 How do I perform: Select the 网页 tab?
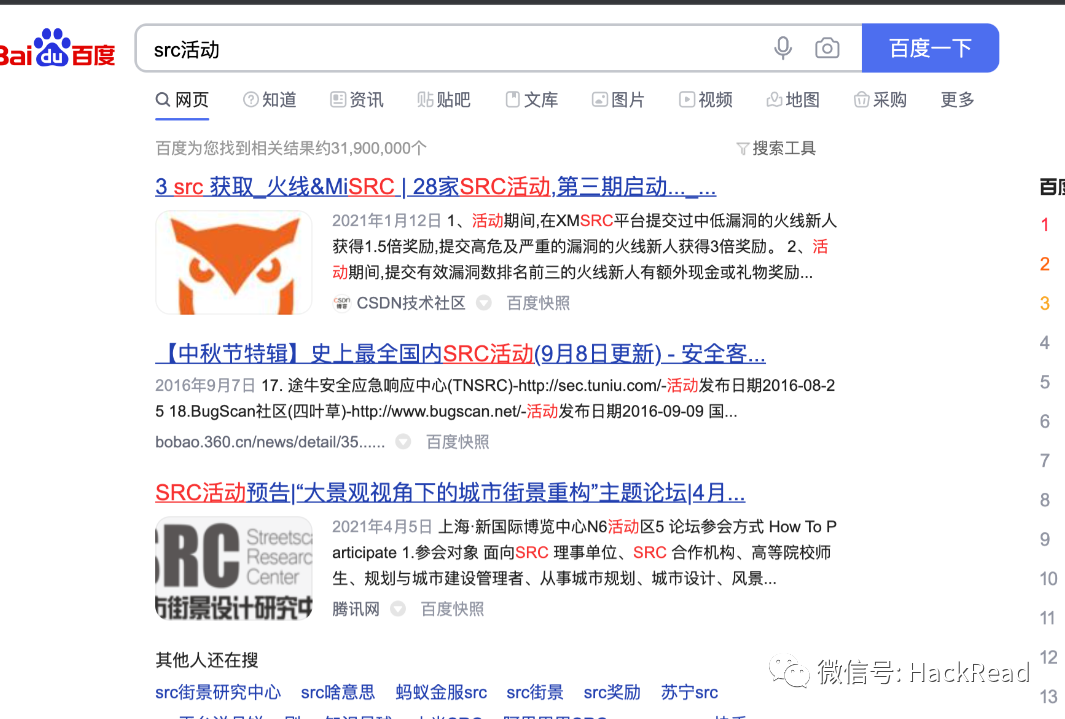(x=182, y=100)
